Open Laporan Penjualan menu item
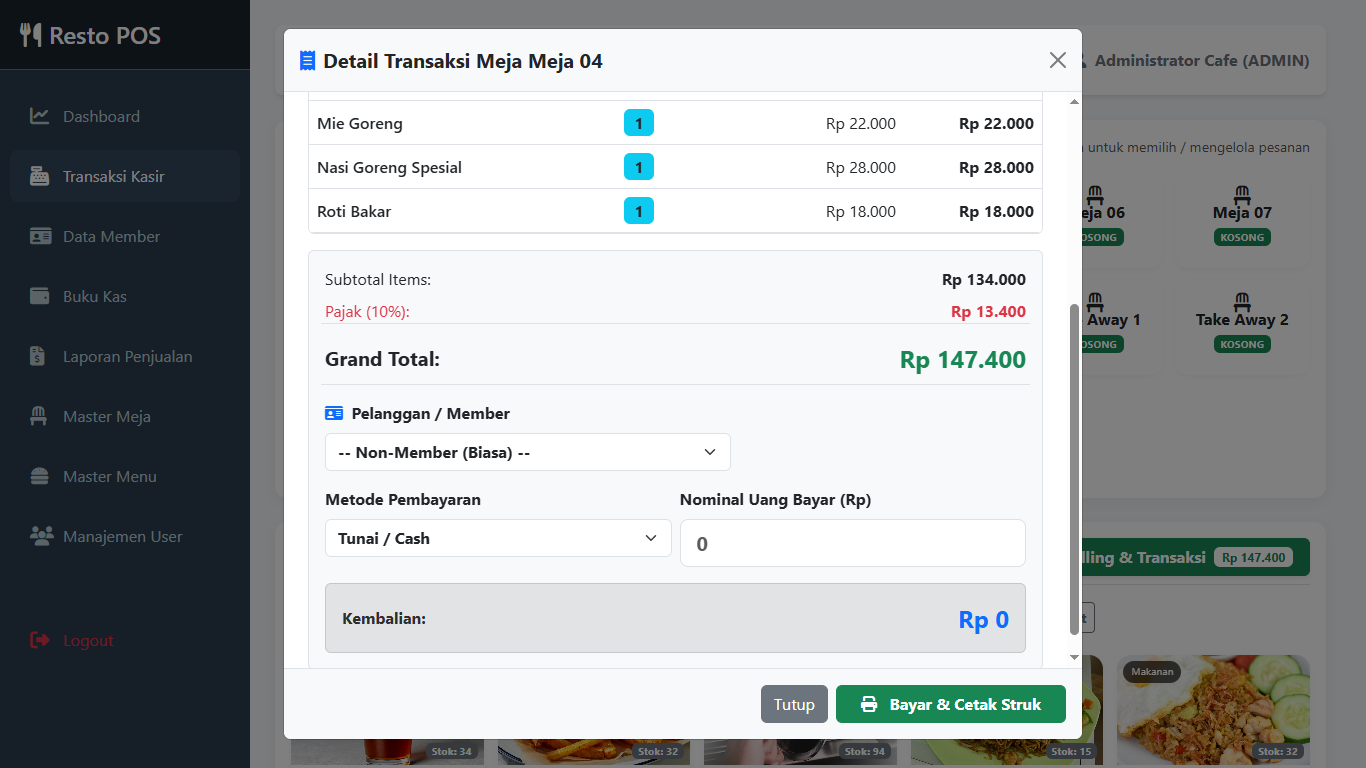The height and width of the screenshot is (768, 1366). (x=125, y=356)
